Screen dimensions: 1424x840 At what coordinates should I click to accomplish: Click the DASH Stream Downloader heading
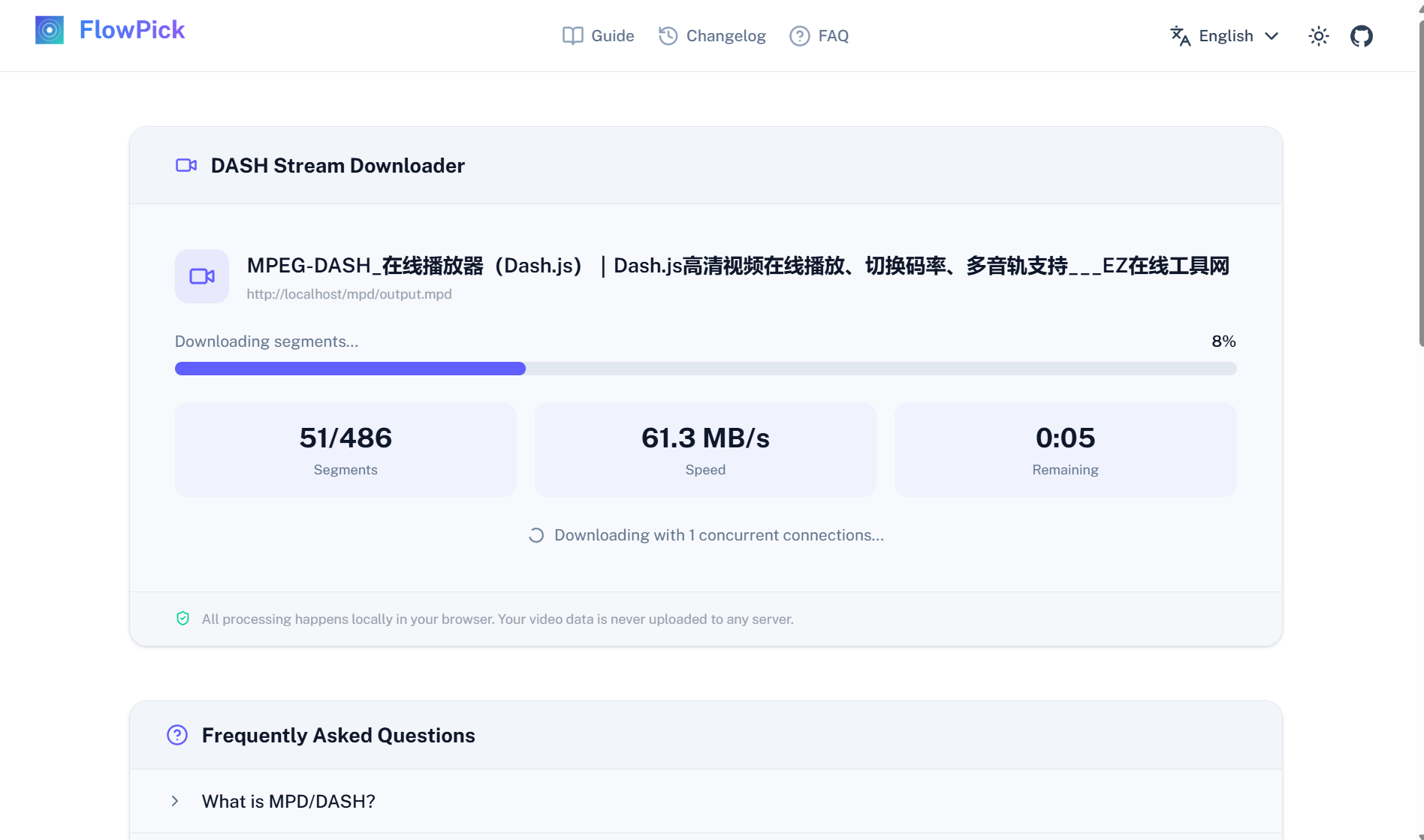[338, 165]
